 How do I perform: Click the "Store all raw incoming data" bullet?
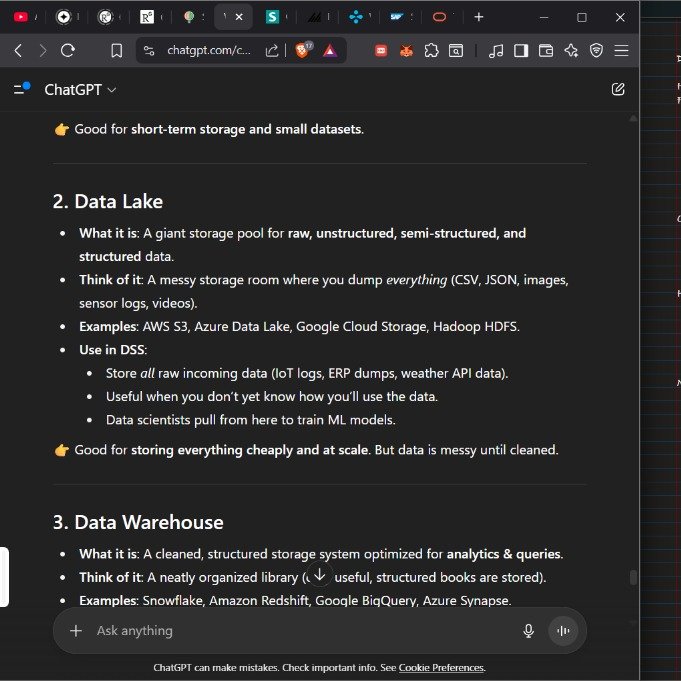point(307,373)
